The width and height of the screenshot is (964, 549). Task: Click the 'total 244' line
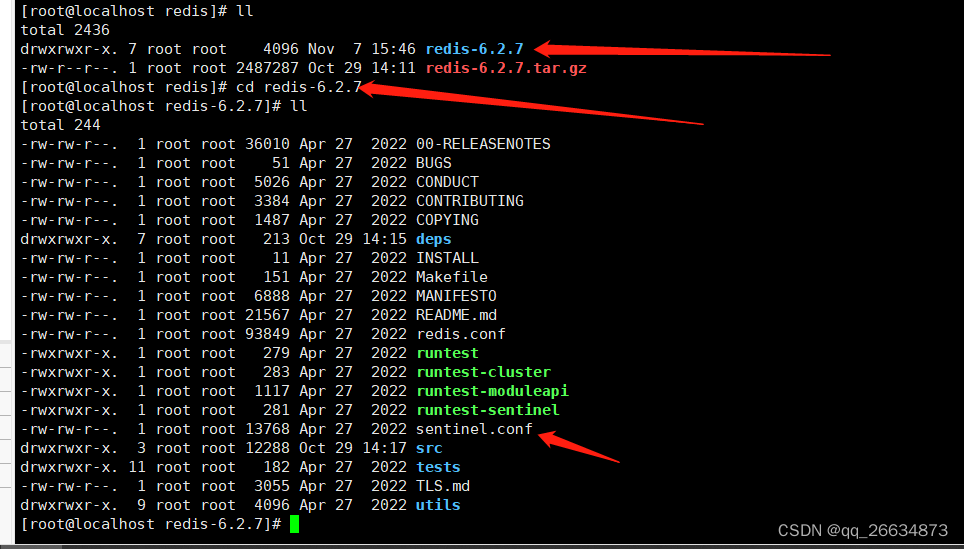coord(61,125)
